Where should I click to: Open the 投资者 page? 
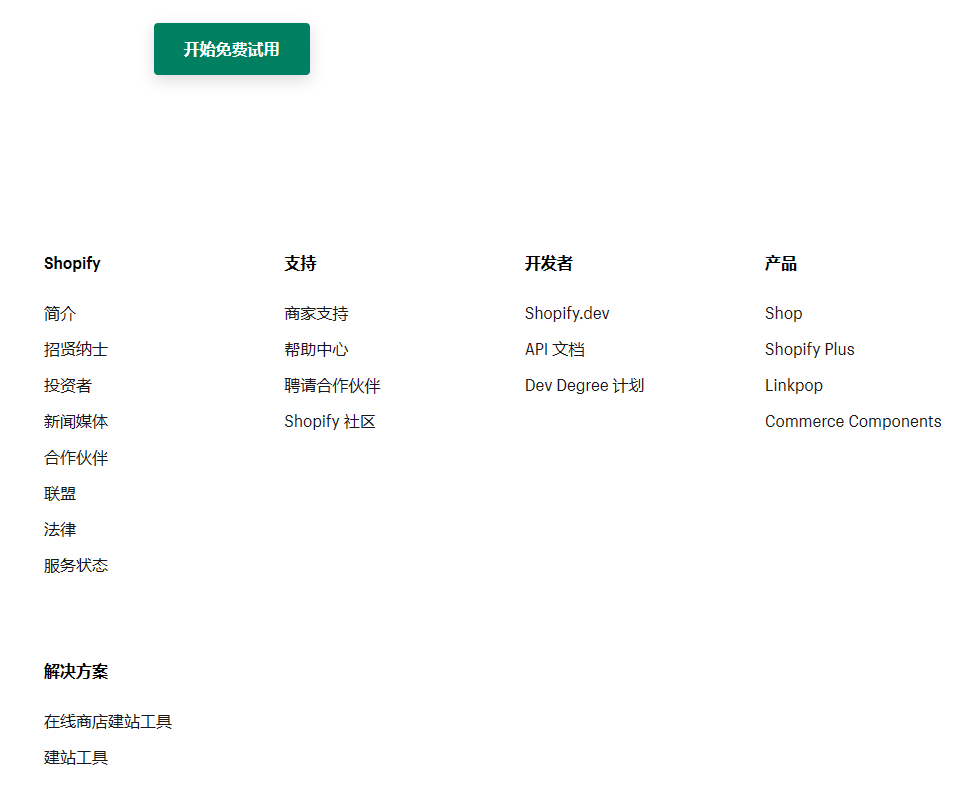(x=66, y=385)
